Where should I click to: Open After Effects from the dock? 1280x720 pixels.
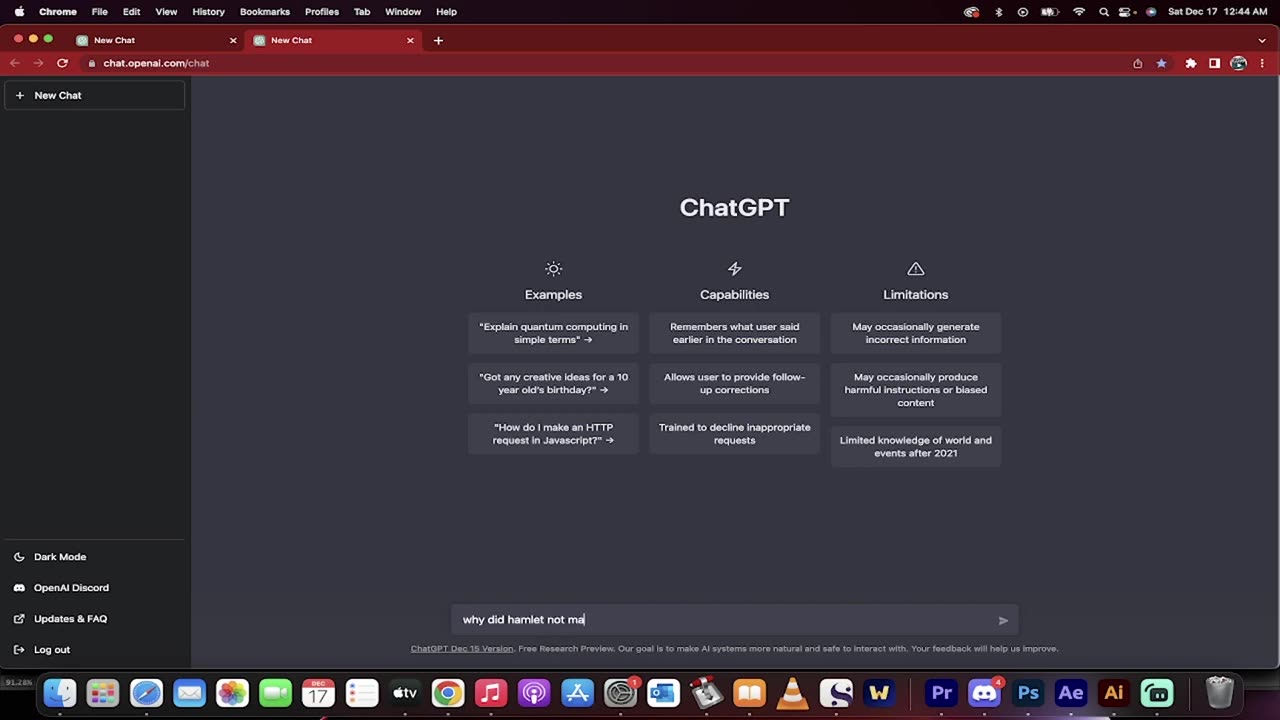click(x=1070, y=693)
